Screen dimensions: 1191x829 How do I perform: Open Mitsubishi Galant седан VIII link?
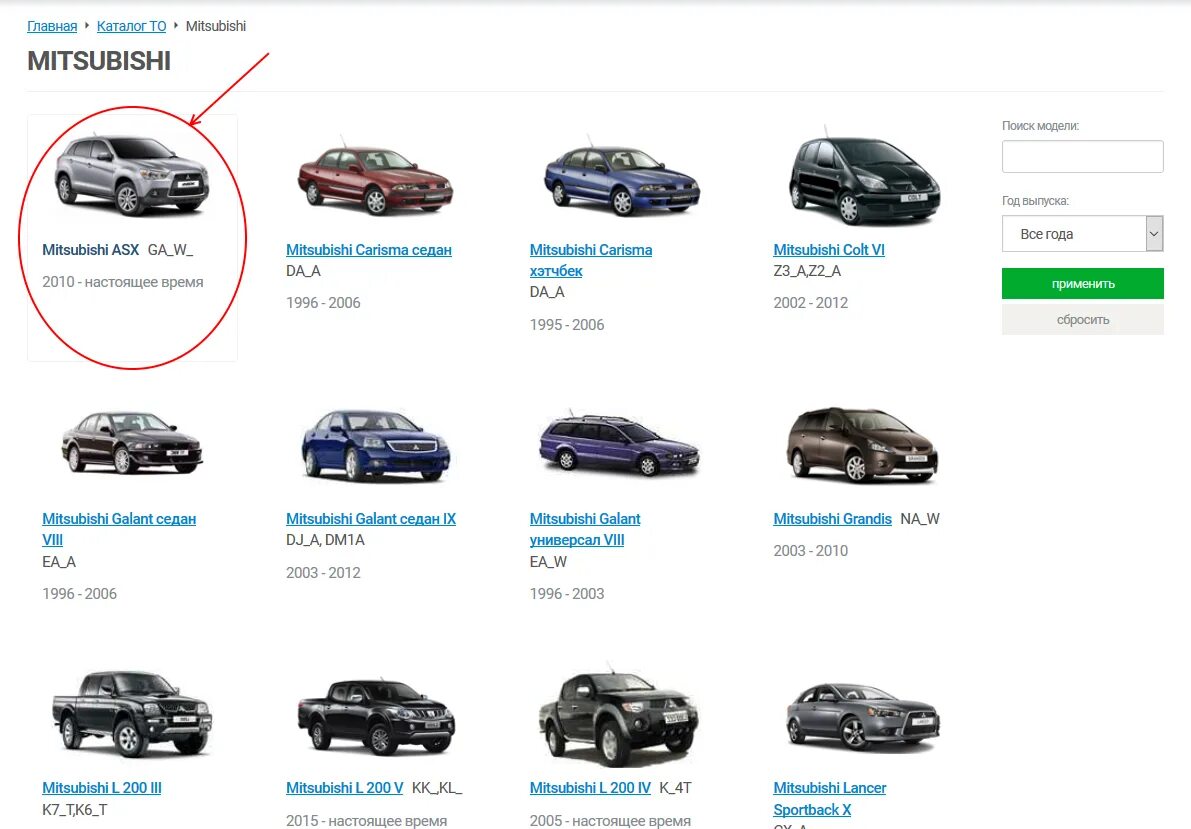(x=119, y=529)
